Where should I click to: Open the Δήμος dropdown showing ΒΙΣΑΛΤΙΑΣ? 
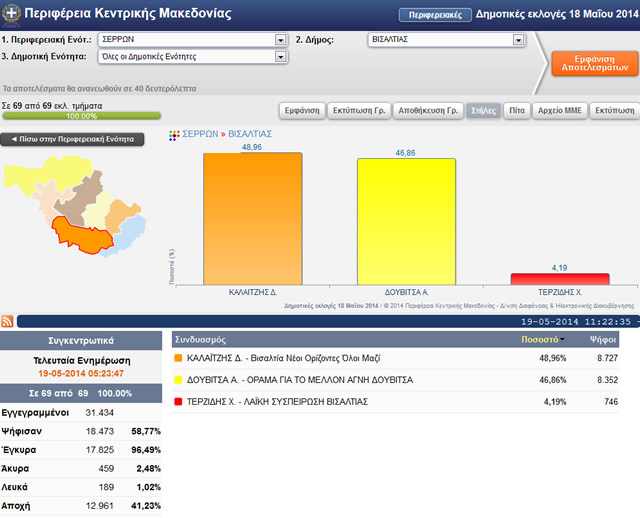point(446,40)
